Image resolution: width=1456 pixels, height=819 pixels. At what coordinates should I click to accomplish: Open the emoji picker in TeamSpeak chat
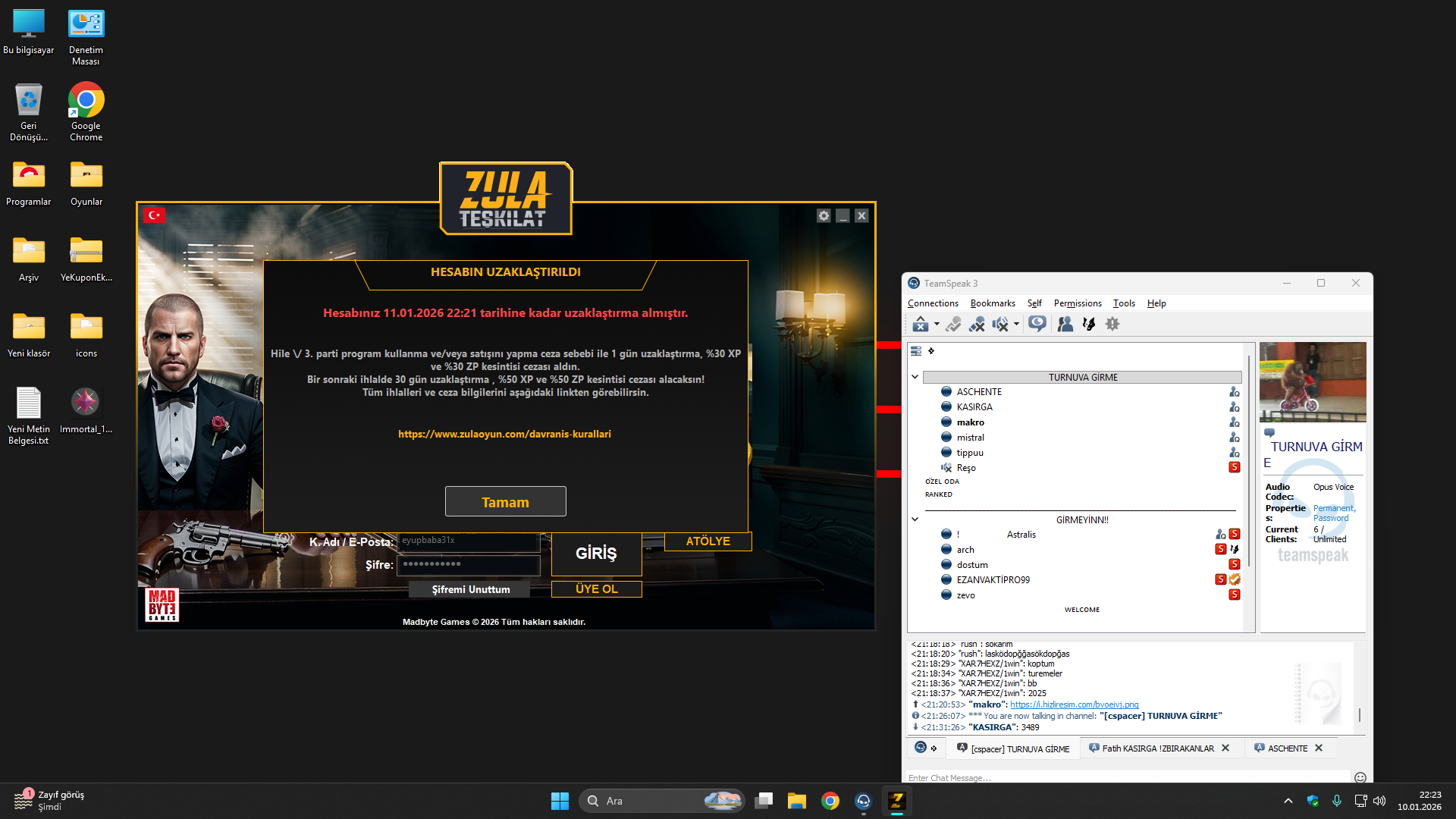point(1360,778)
